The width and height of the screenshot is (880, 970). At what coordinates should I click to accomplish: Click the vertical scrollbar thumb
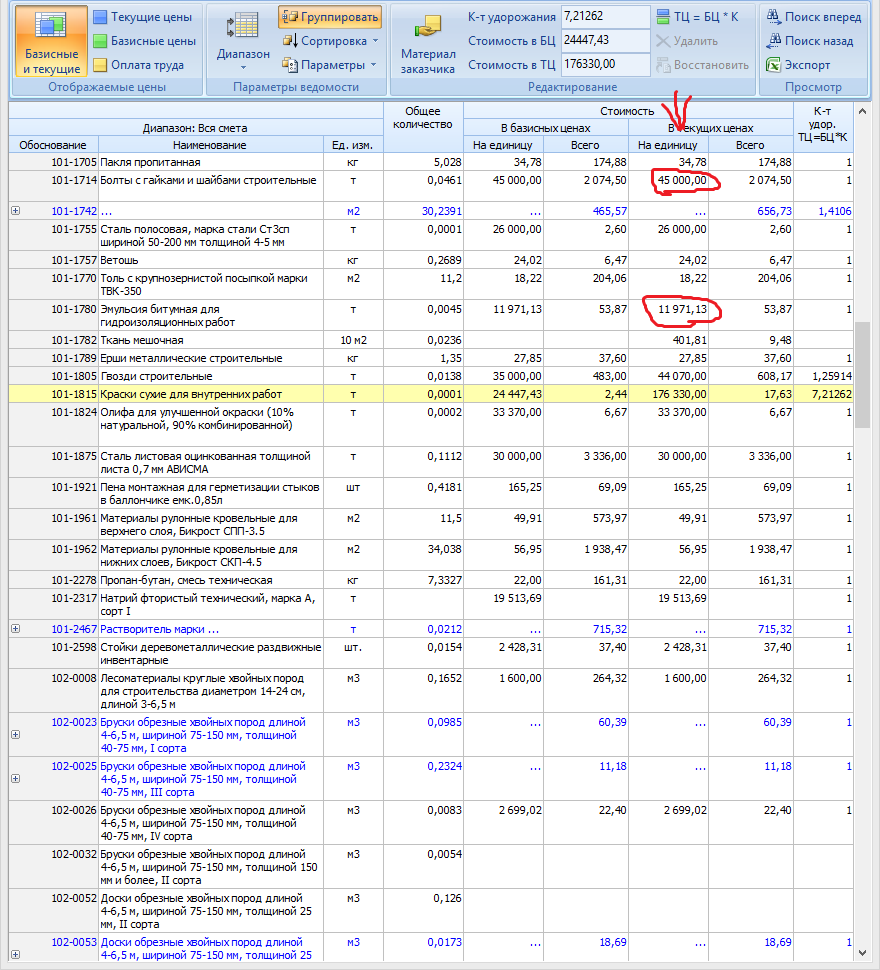tap(862, 373)
